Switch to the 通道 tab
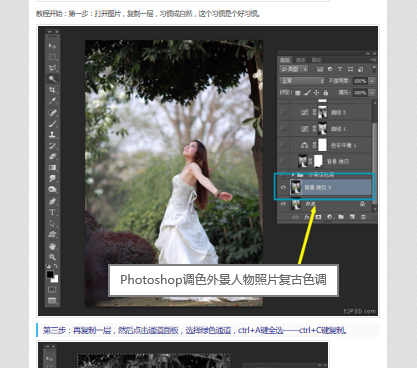 [301, 60]
